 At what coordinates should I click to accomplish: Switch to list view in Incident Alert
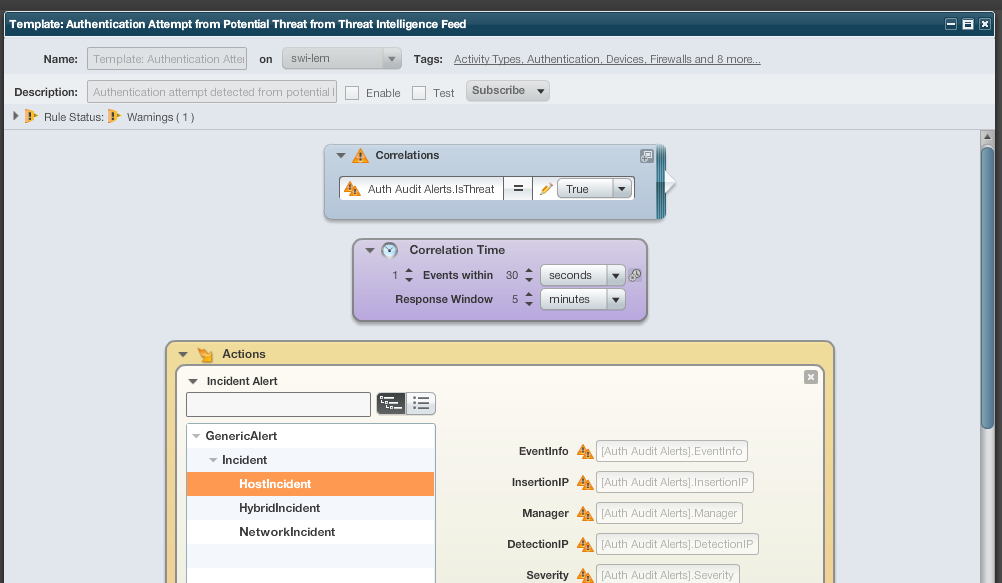tap(420, 403)
